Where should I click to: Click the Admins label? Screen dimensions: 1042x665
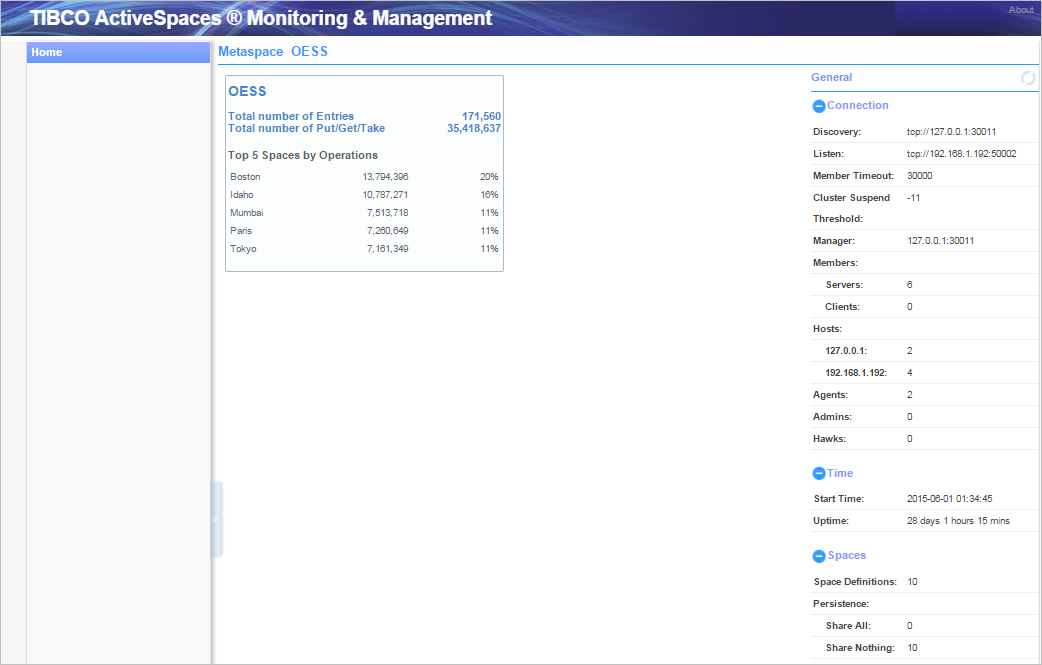[x=833, y=417]
